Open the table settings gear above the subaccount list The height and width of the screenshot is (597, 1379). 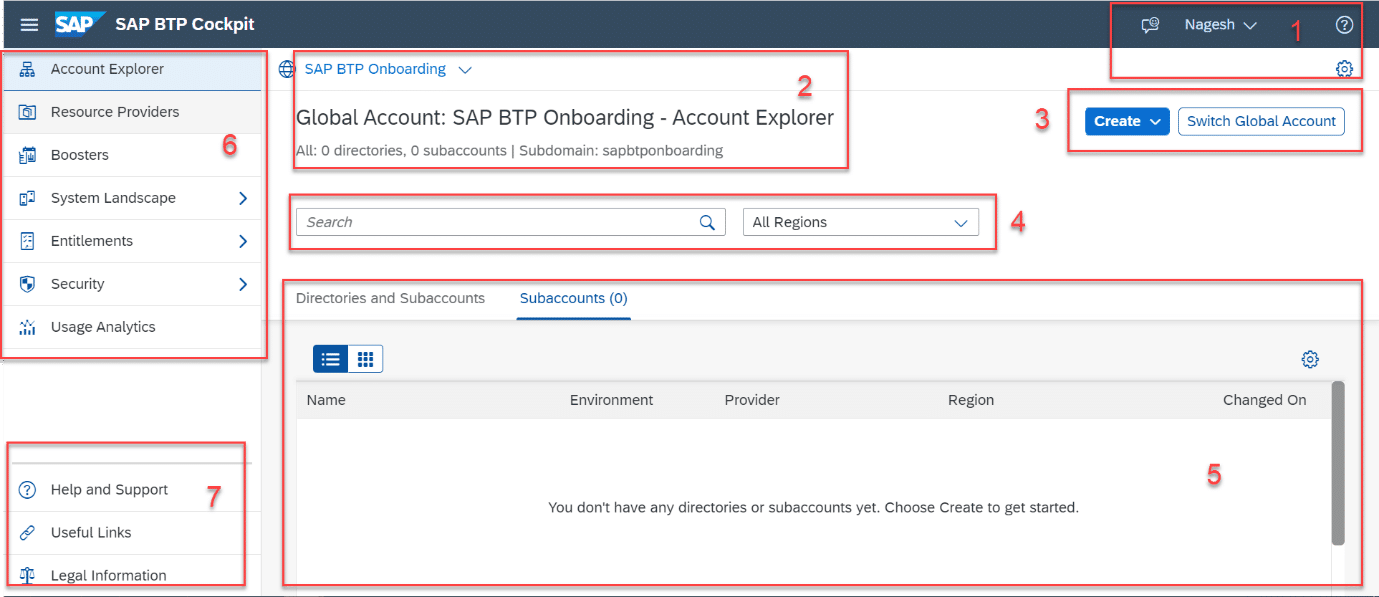(x=1310, y=358)
